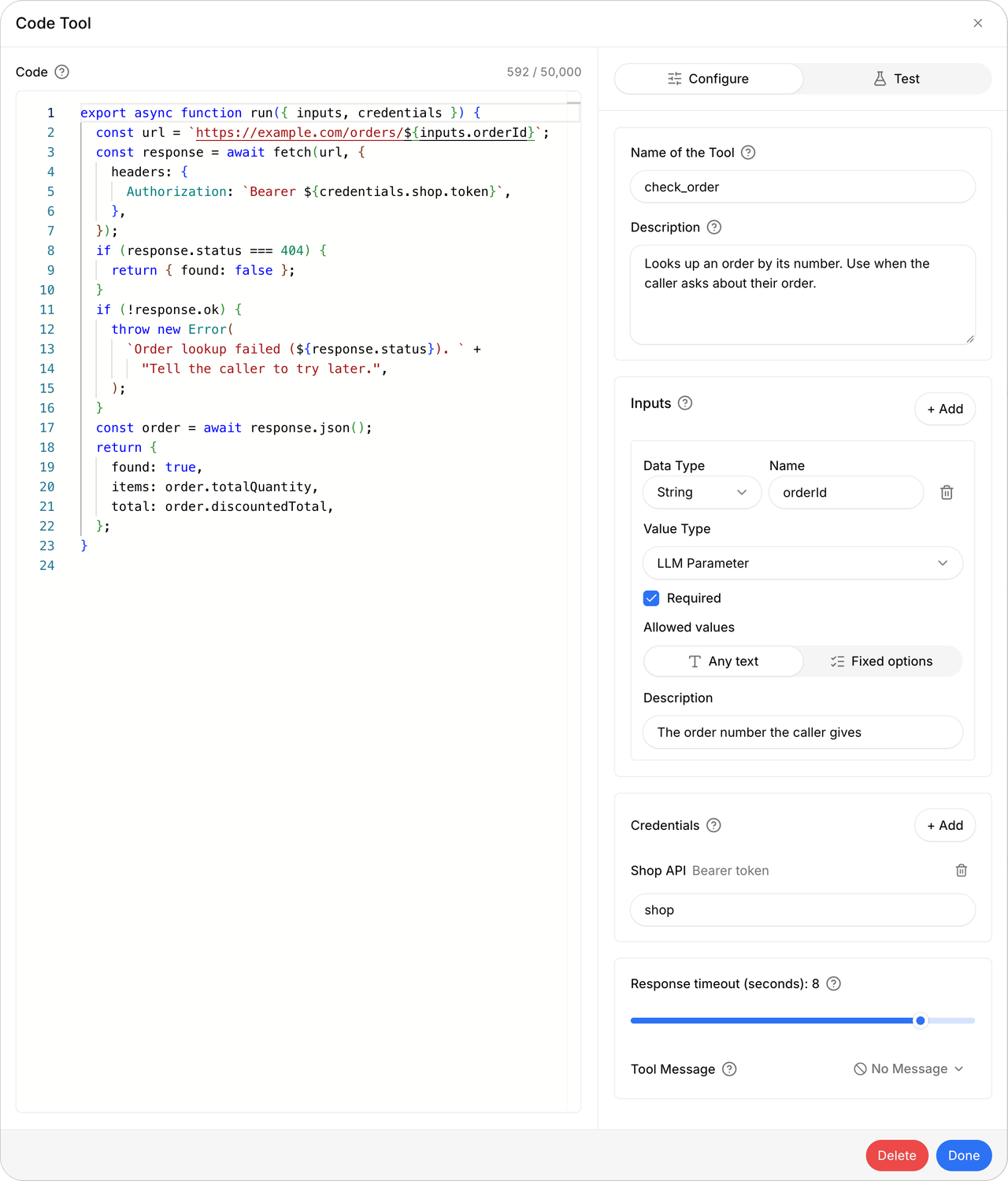Screen dimensions: 1008x1181
Task: Open the Data Type String dropdown
Action: (x=702, y=492)
